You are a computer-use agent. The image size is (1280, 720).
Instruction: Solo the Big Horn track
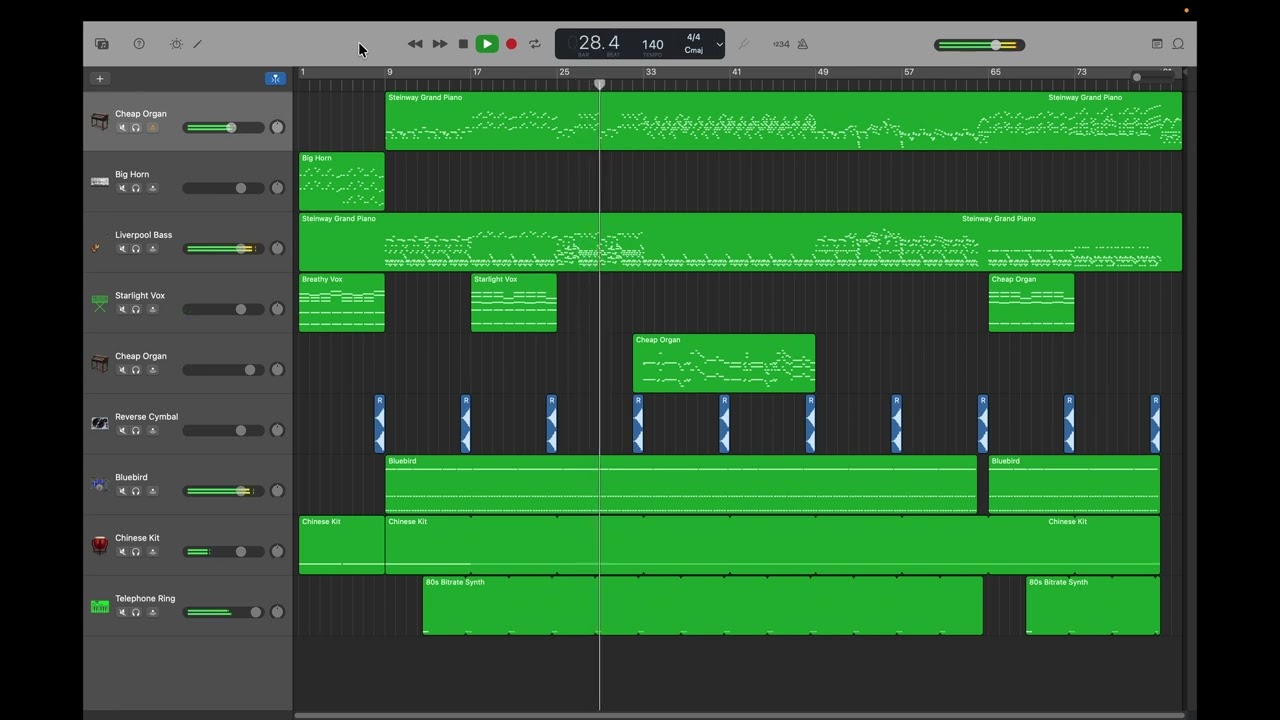point(136,188)
